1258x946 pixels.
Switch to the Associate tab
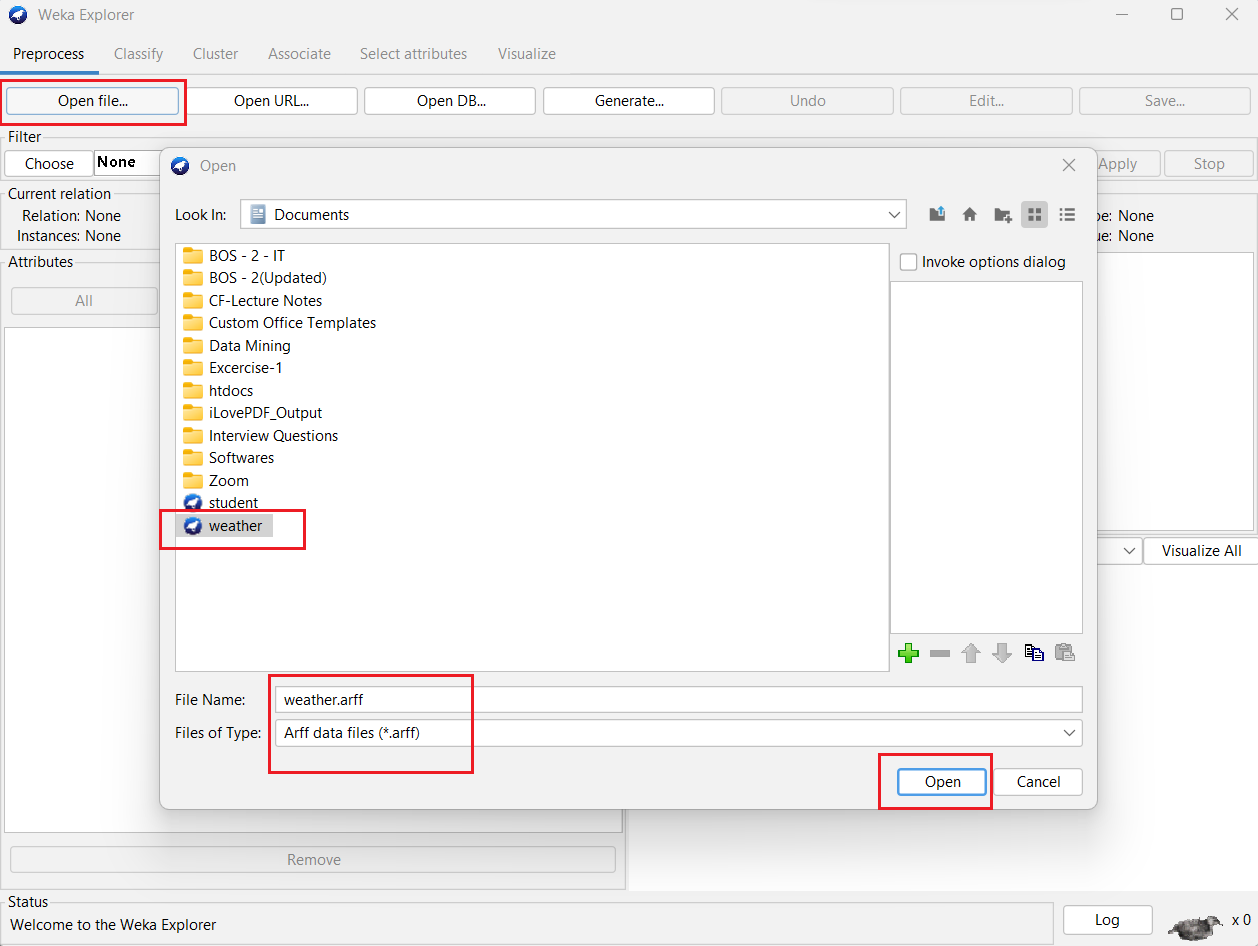[x=299, y=54]
